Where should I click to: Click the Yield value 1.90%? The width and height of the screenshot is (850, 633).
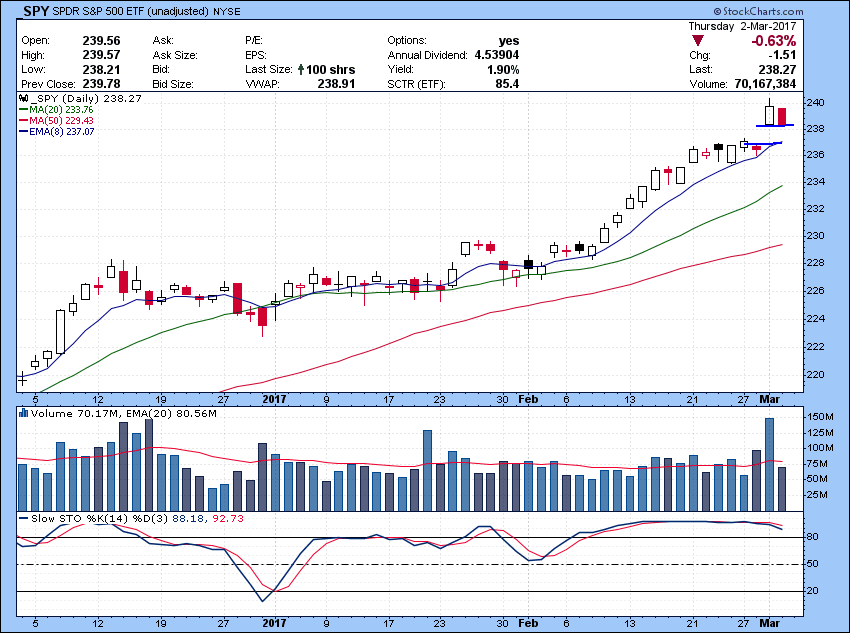tap(504, 69)
